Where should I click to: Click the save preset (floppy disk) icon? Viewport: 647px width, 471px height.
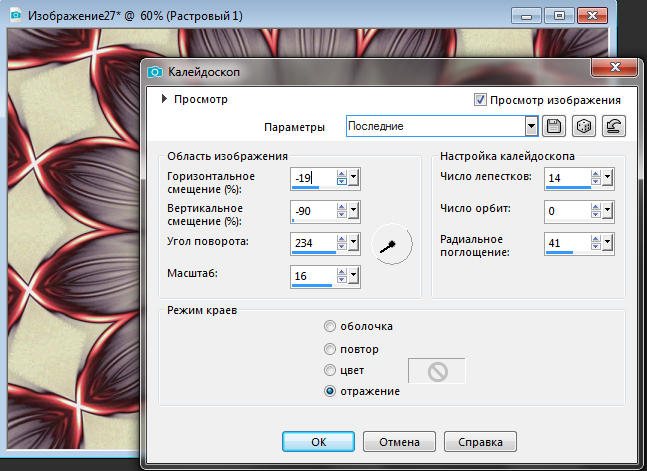click(553, 126)
